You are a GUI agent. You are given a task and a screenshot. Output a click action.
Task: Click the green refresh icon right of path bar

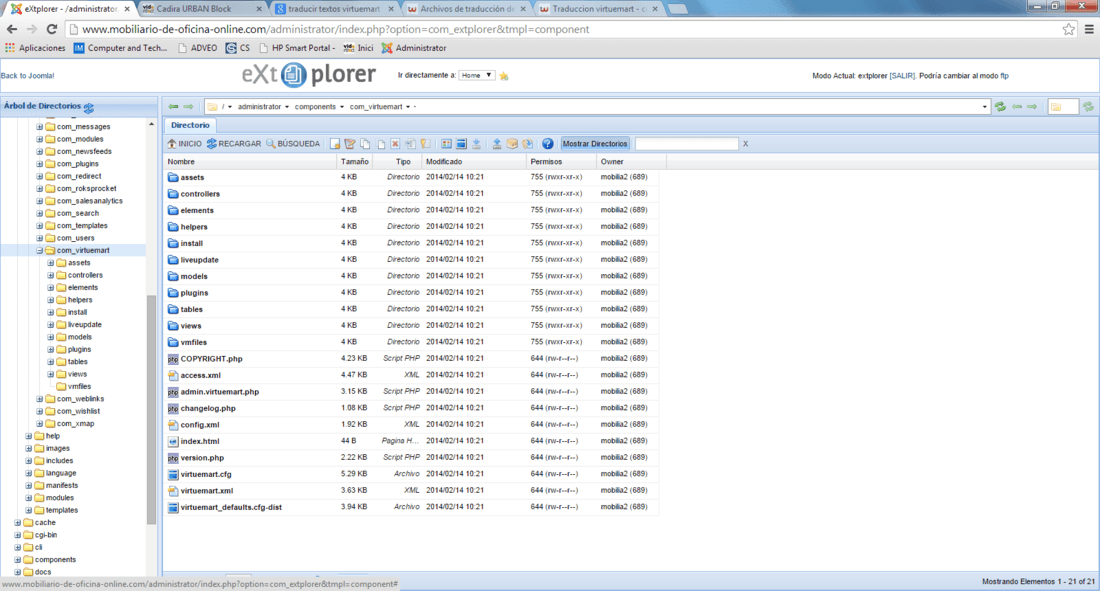click(x=1000, y=107)
